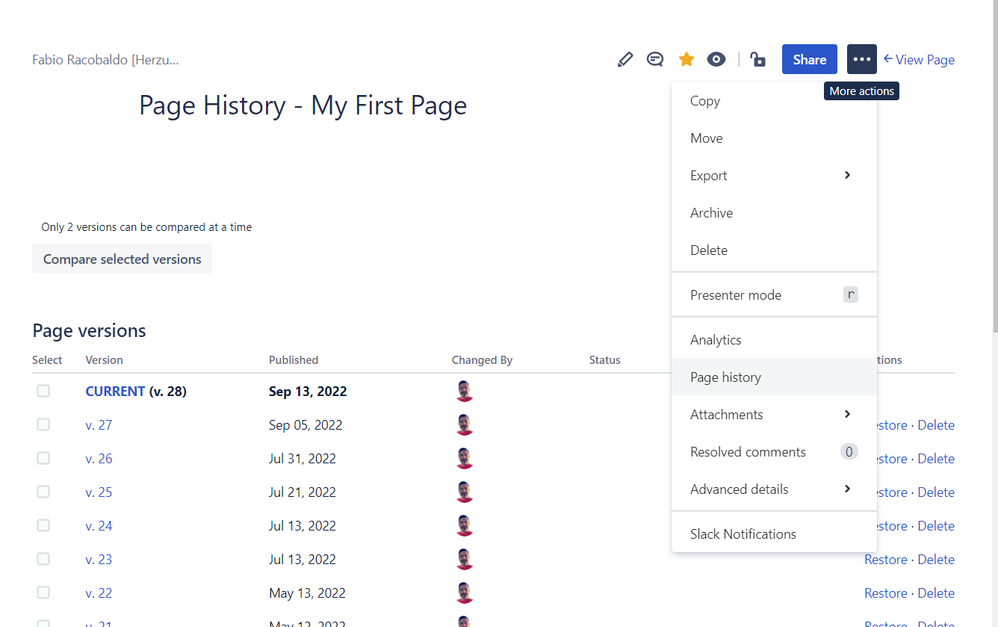Delete version v. 22
Viewport: 998px width, 627px height.
[x=936, y=593]
